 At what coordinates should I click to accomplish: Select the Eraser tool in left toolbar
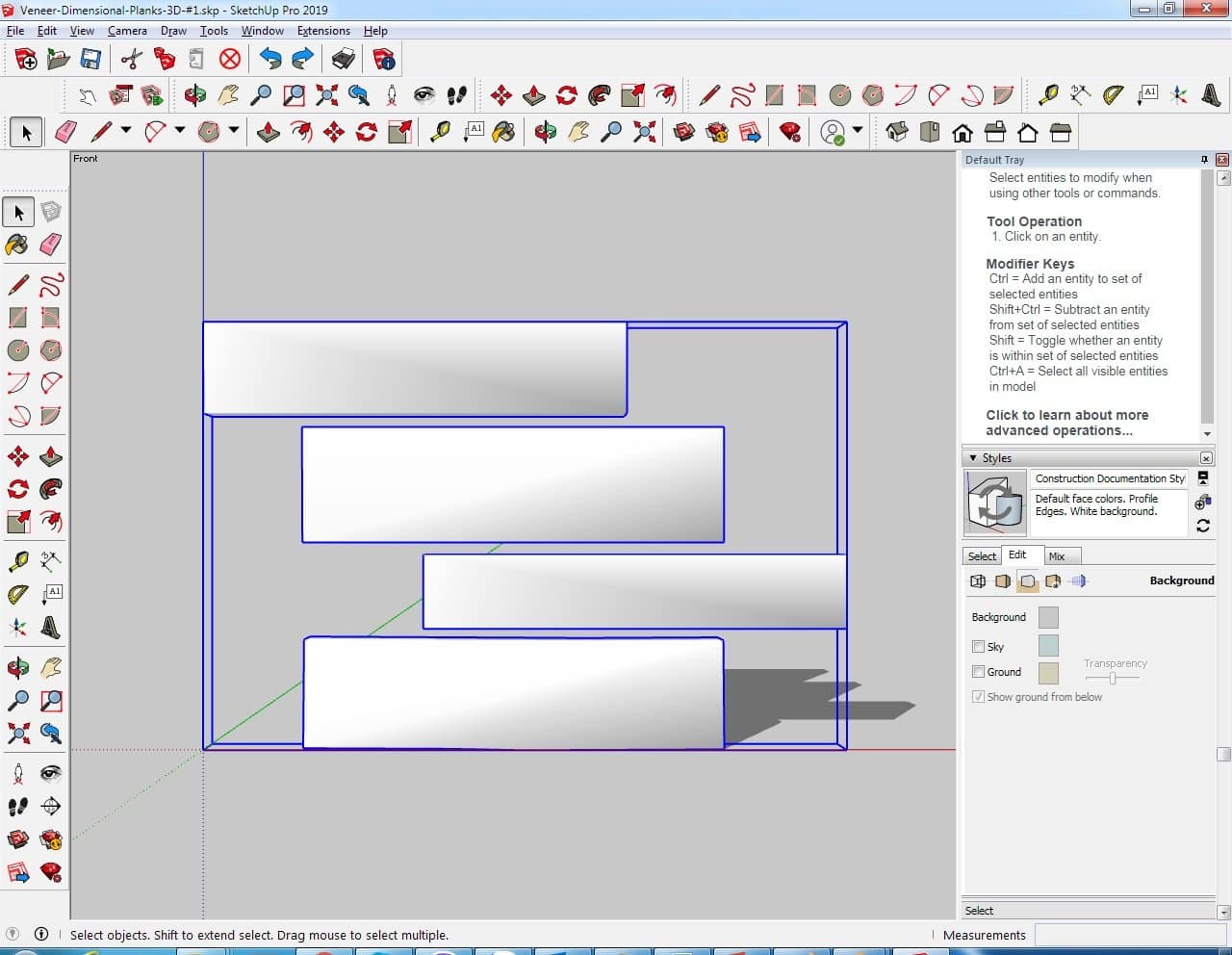pos(51,245)
